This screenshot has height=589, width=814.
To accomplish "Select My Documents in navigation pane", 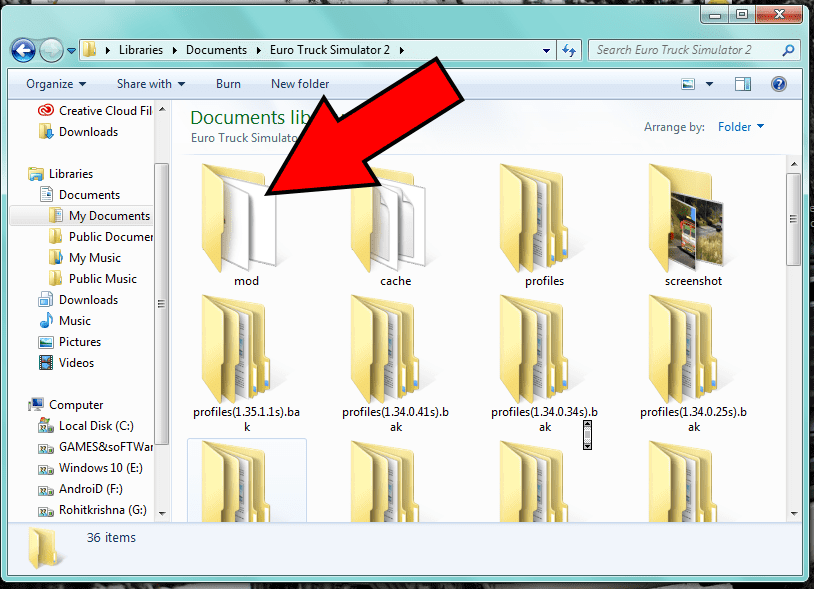I will [99, 216].
